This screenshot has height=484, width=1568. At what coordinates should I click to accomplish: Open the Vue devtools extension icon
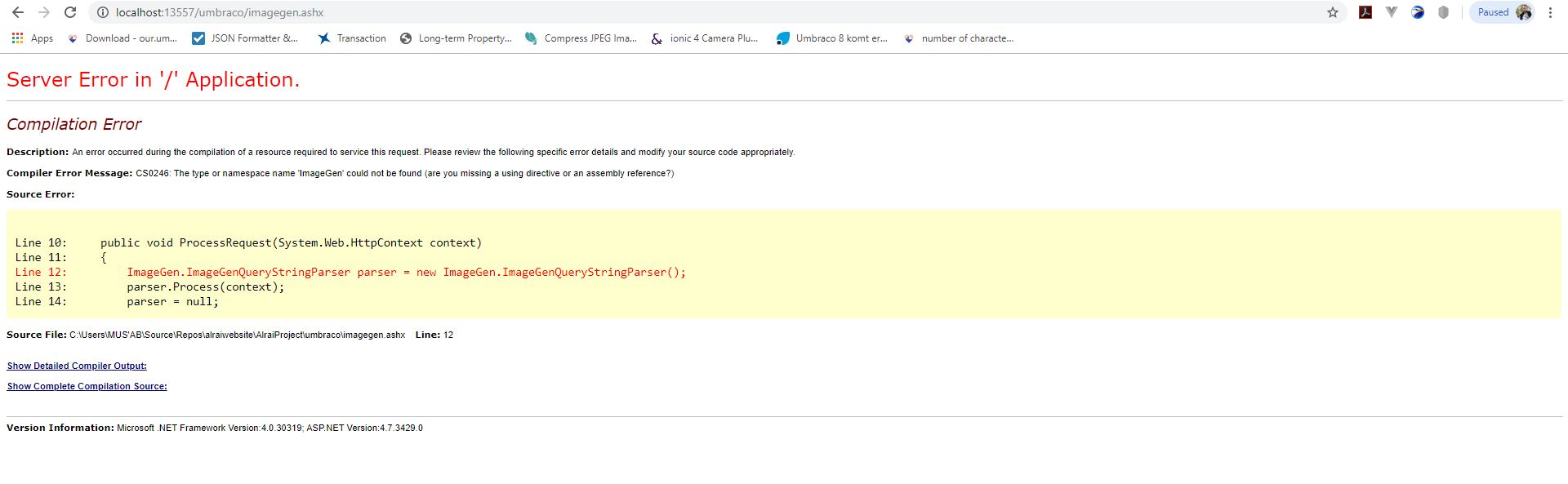click(1392, 12)
